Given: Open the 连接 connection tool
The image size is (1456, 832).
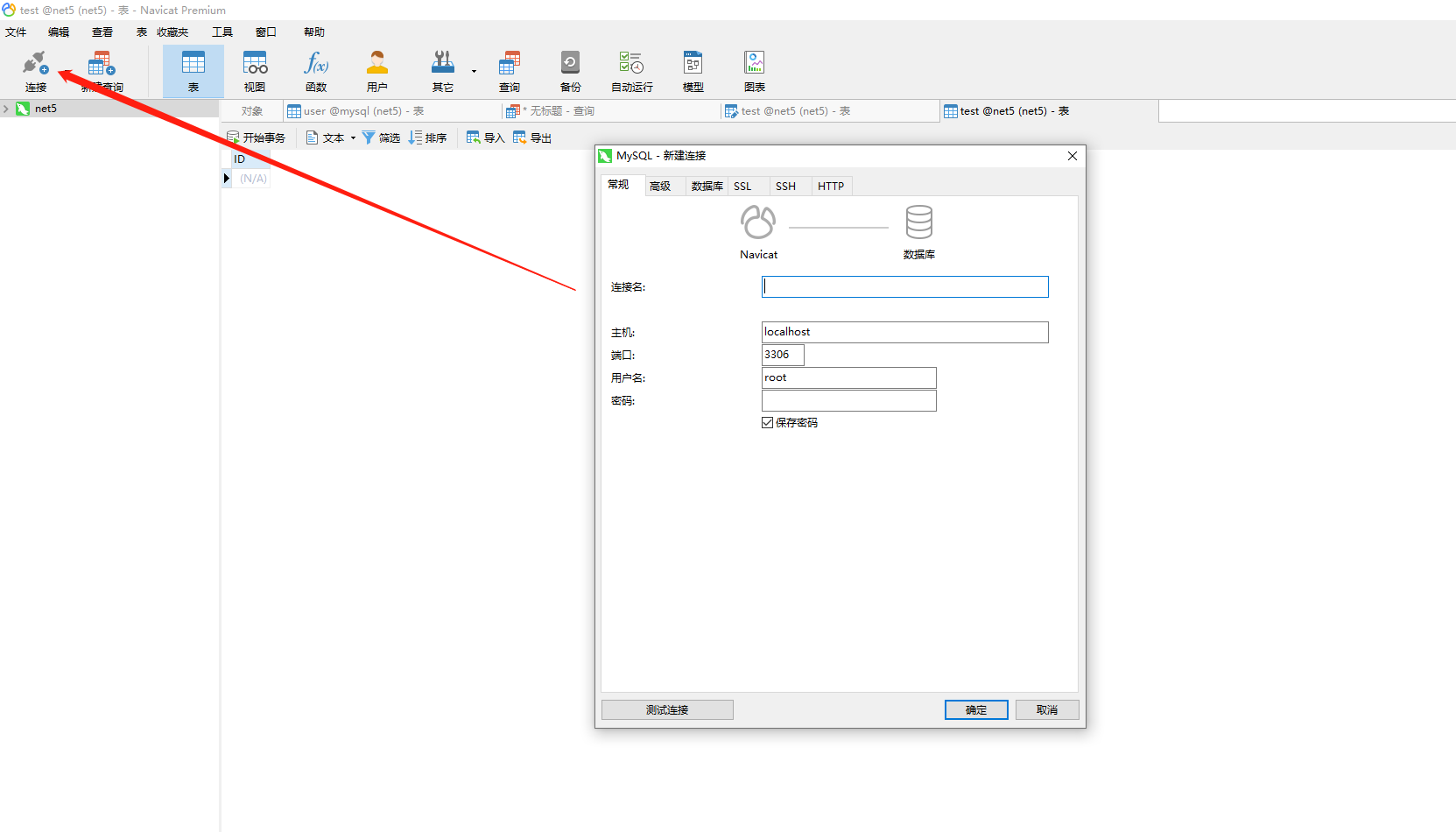Looking at the screenshot, I should pyautogui.click(x=35, y=71).
